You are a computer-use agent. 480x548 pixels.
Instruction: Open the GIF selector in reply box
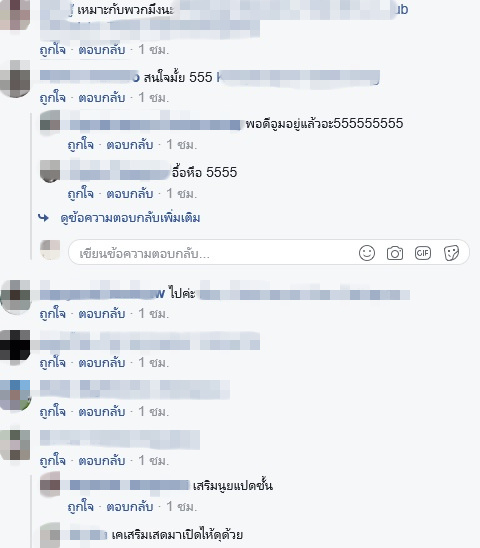pos(423,253)
